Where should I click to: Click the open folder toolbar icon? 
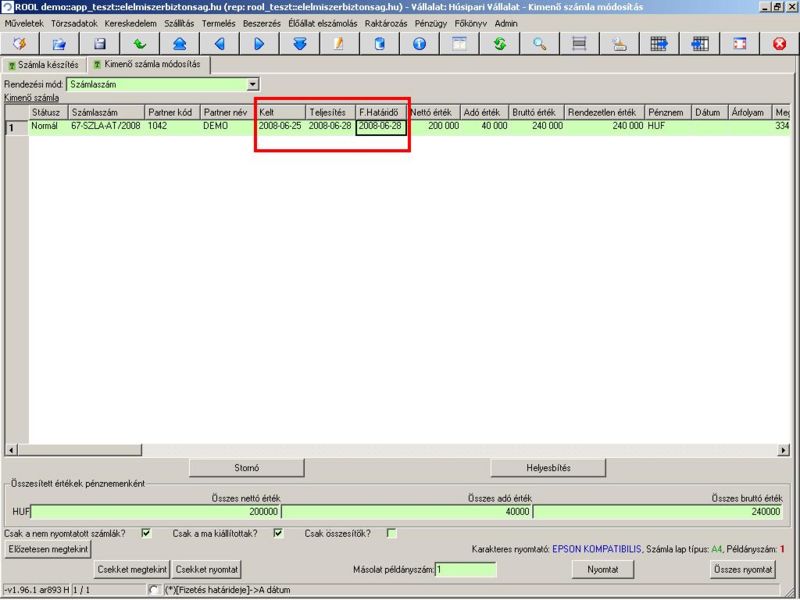pos(59,44)
